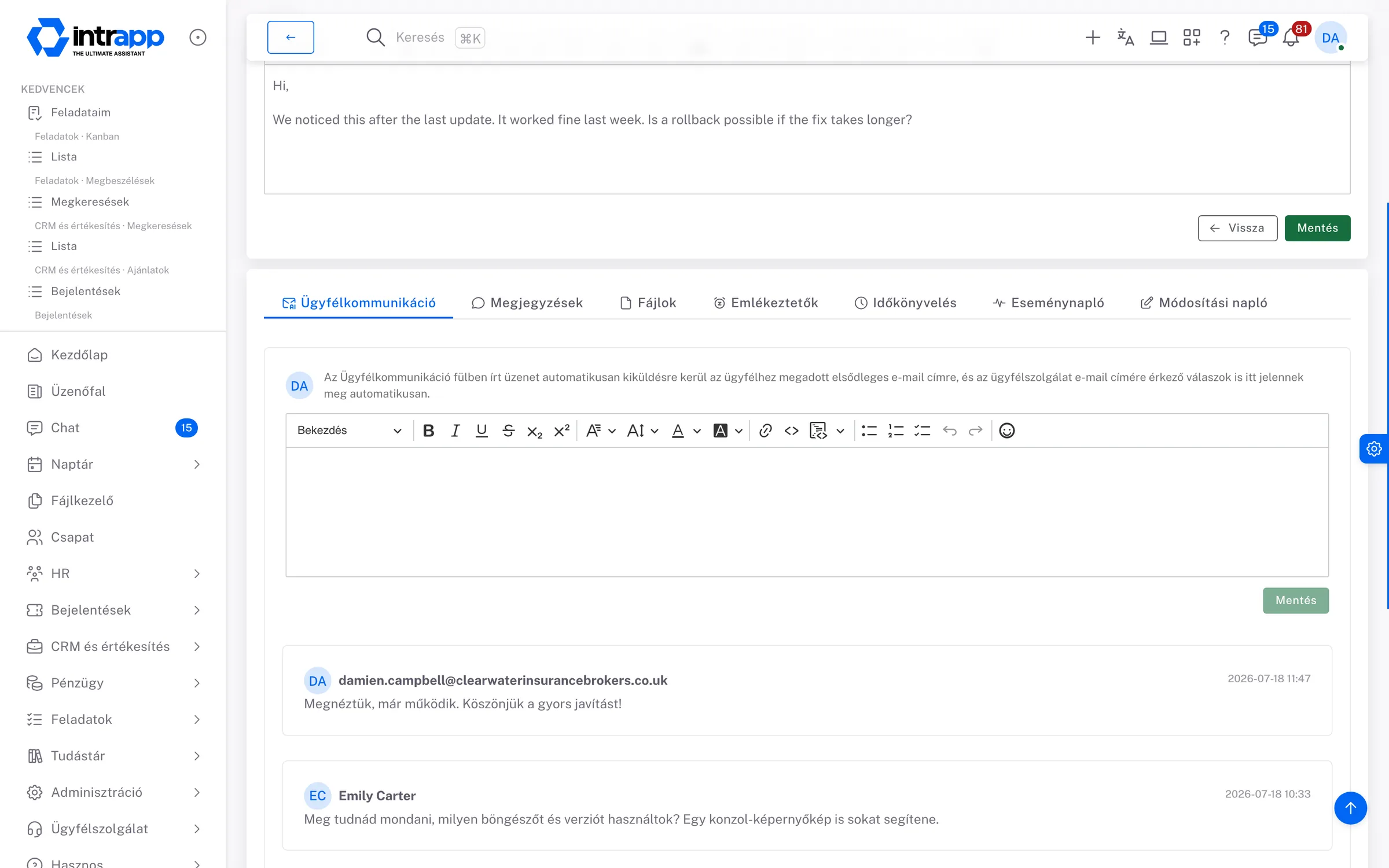Toggle bold formatting in the editor
Viewport: 1389px width, 868px height.
click(428, 431)
